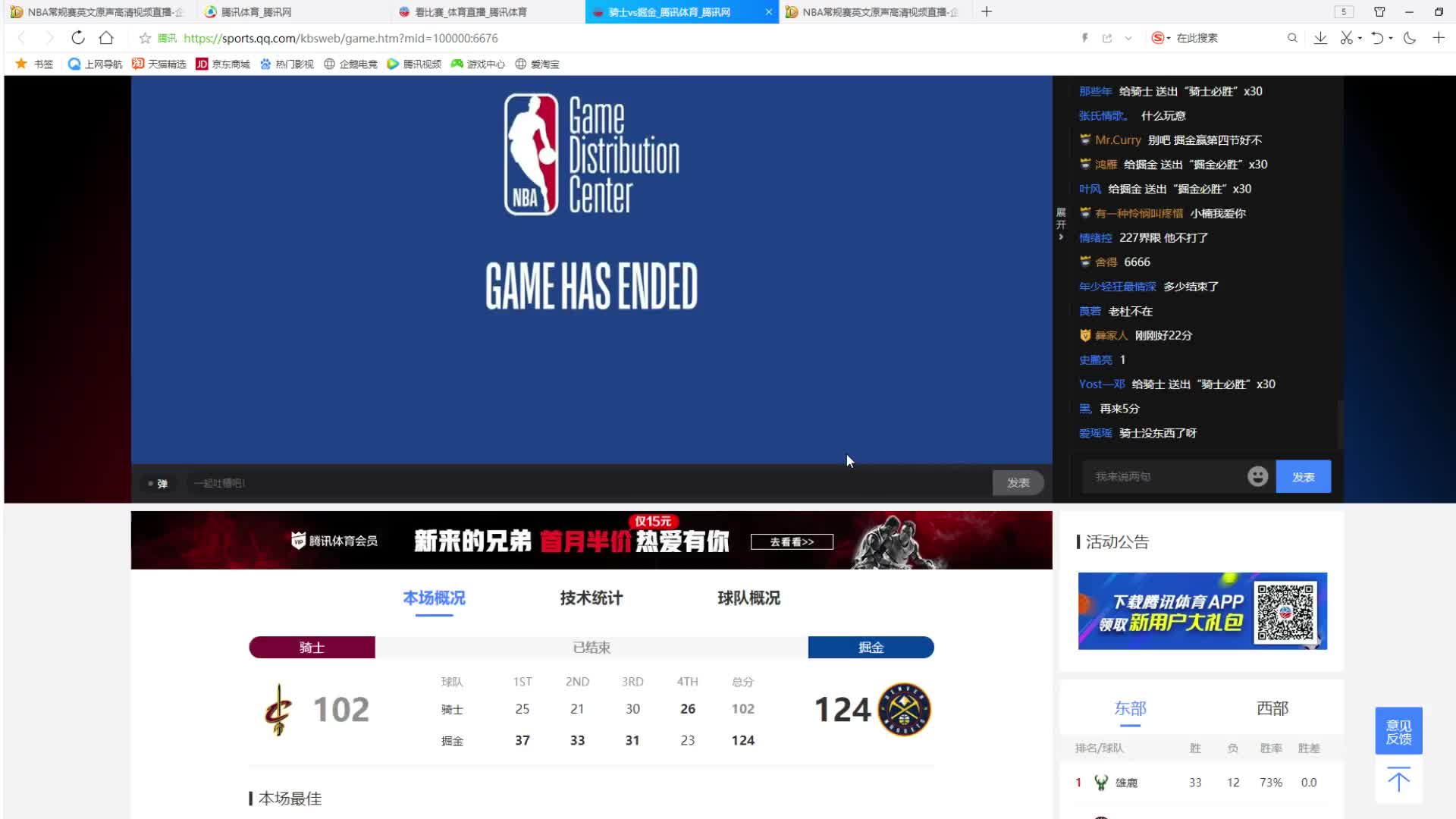Open the browser skin shirt icon
1456x819 pixels.
1379,11
